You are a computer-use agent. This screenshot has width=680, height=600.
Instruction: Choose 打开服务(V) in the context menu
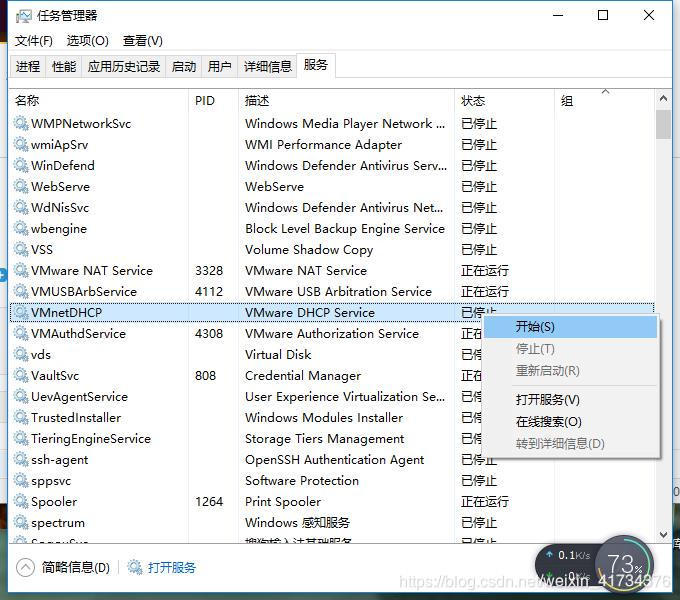tap(570, 399)
